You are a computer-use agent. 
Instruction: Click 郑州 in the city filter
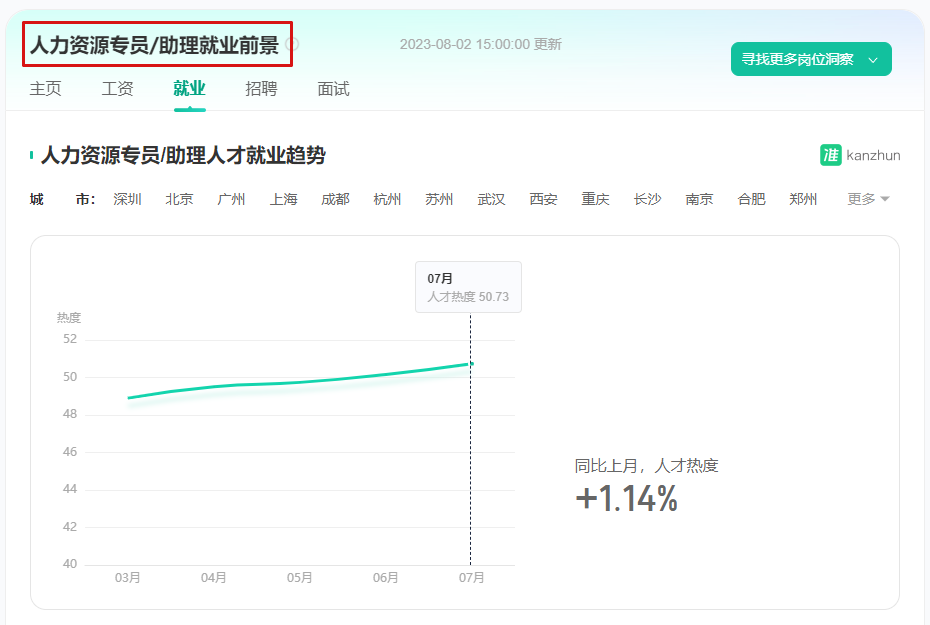[x=803, y=199]
